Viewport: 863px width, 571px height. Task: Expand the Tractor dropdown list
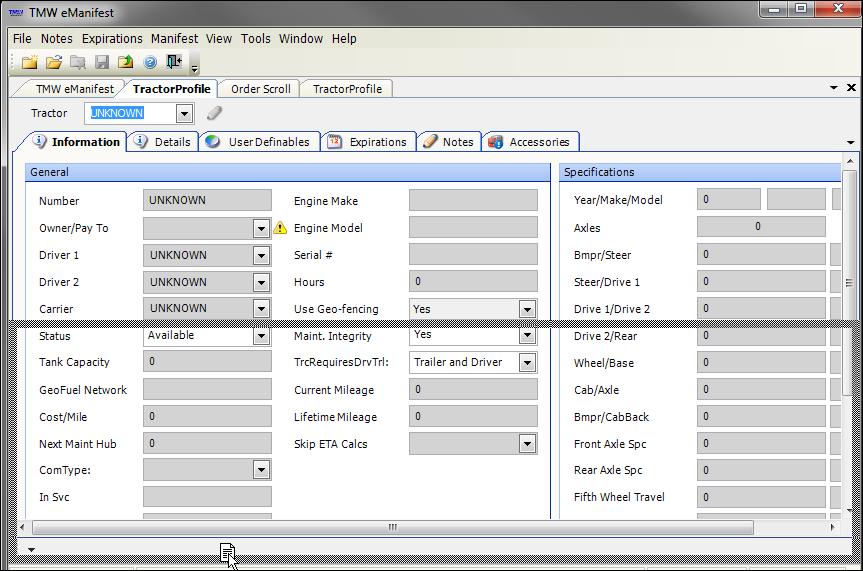pos(183,114)
